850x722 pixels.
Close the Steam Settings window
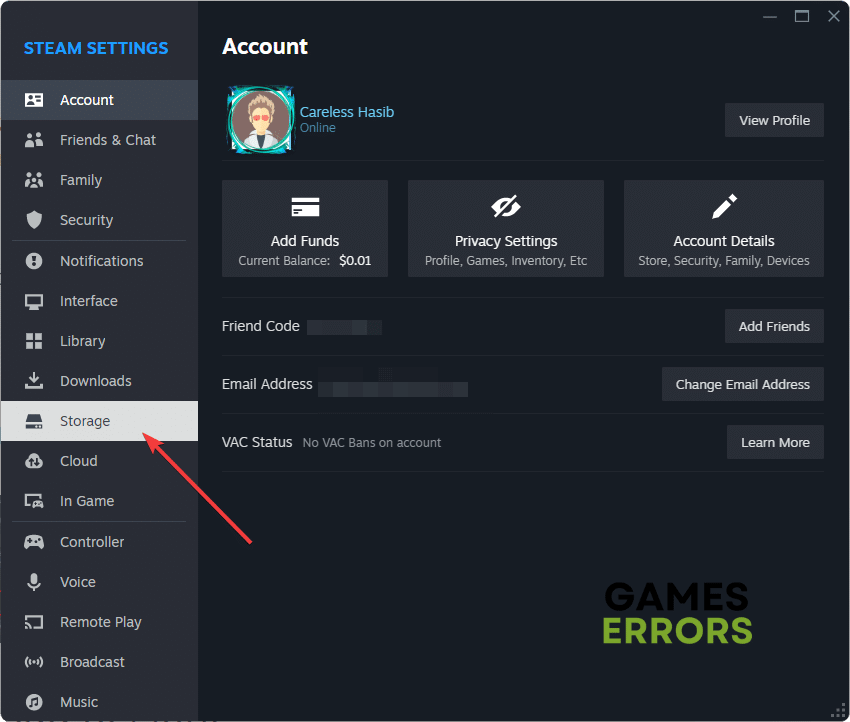click(834, 16)
